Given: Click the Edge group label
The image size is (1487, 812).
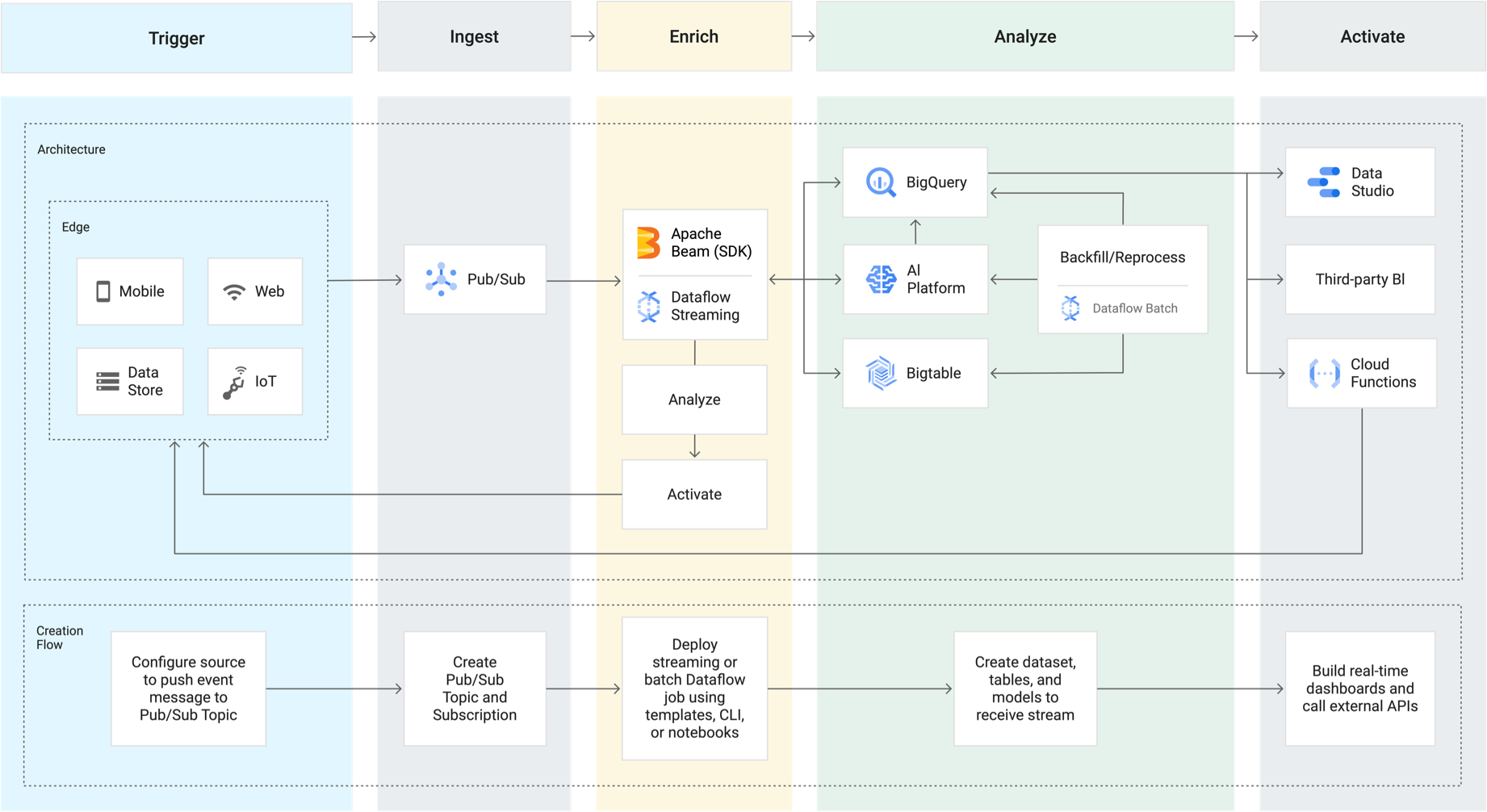Looking at the screenshot, I should coord(76,227).
